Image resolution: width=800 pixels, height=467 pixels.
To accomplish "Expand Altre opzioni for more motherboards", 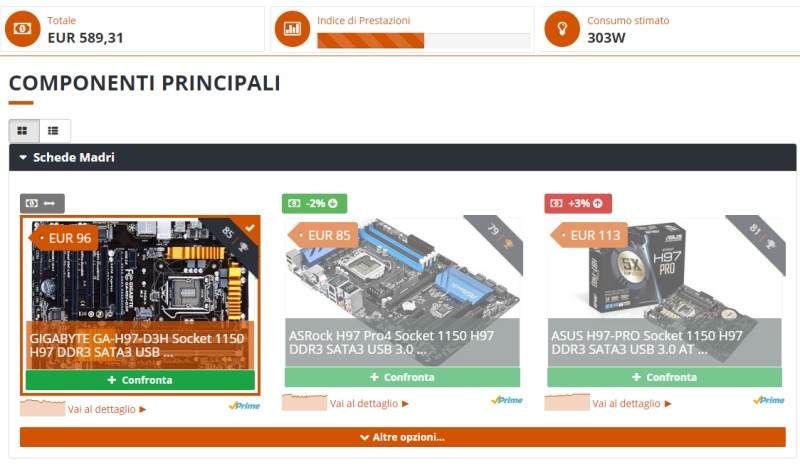I will [403, 437].
